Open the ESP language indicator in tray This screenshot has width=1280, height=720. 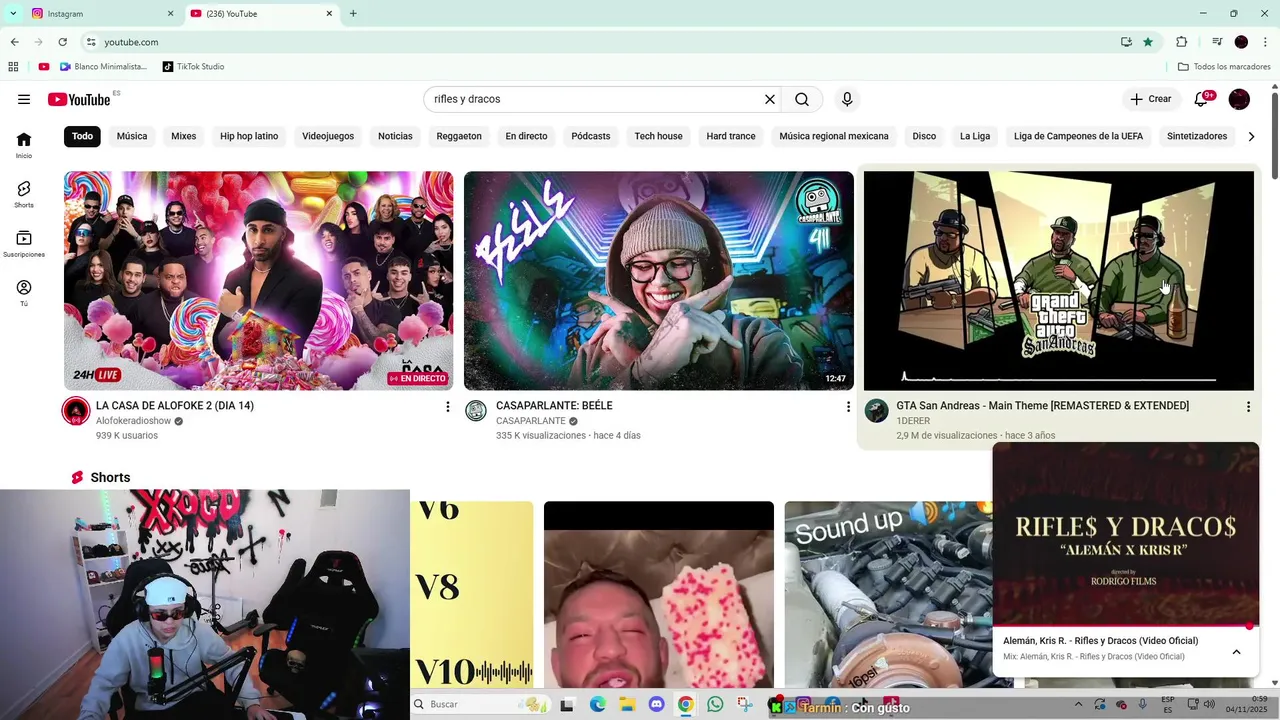1167,704
